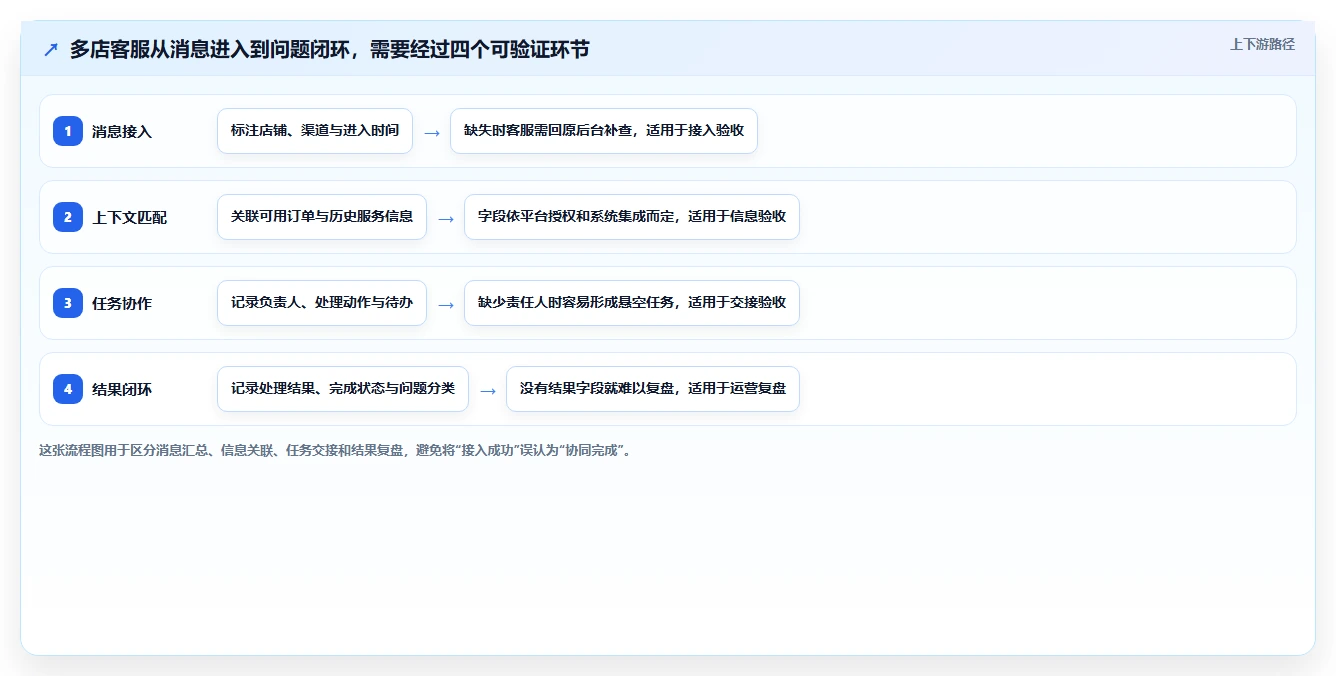Click the 关联可用订单与历史服务信息 box
This screenshot has height=676, width=1336.
tap(322, 217)
